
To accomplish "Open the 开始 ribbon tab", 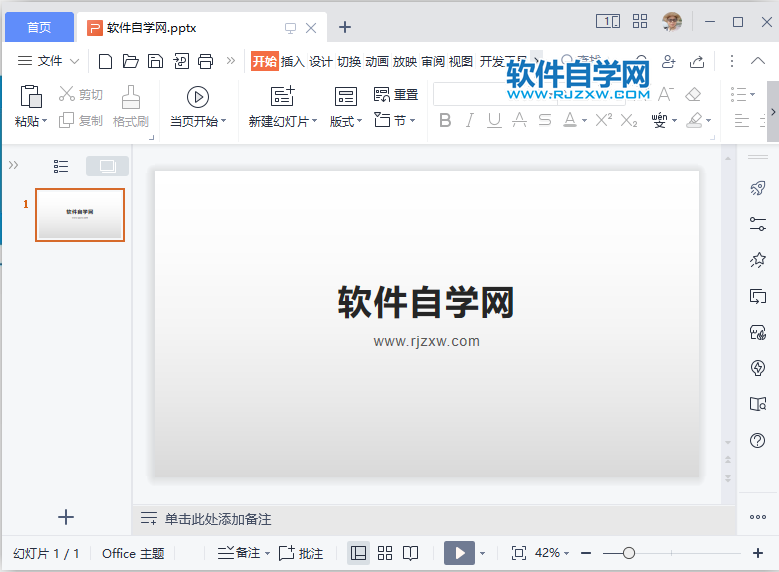I will coord(264,61).
